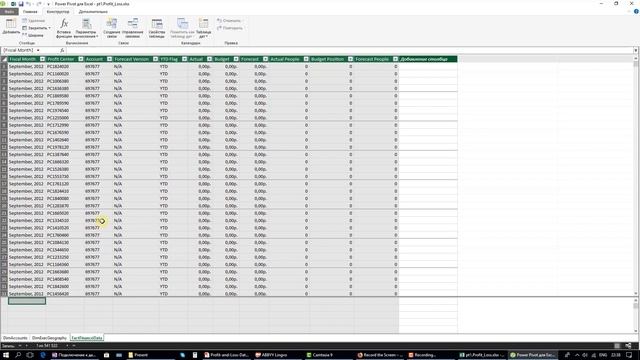Open the Forecast People column filter dropdown
This screenshot has width=640, height=360.
396,59
